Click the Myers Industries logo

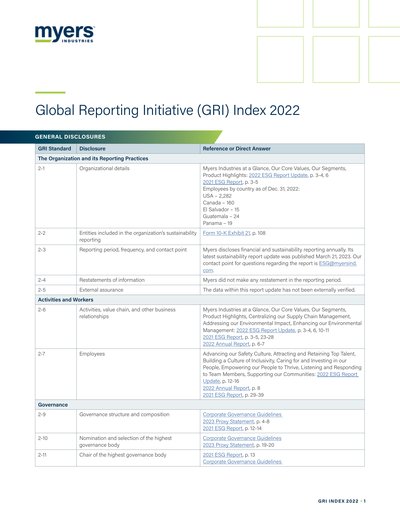65,34
